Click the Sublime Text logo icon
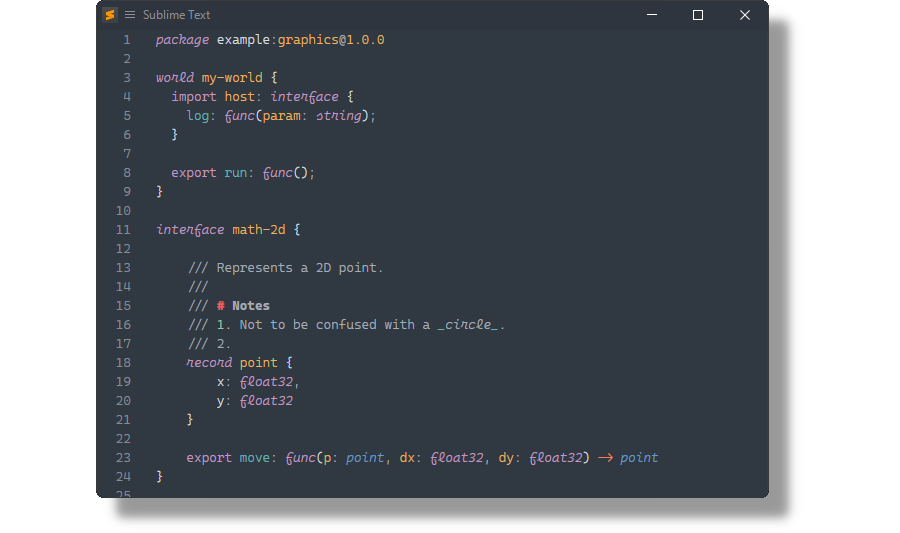 (x=110, y=15)
